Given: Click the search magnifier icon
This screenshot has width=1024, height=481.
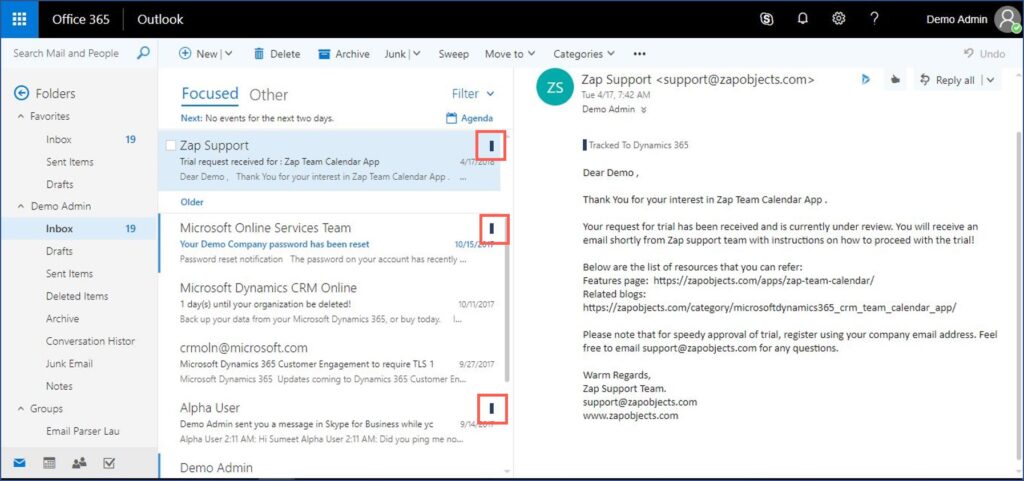Looking at the screenshot, I should click(x=143, y=53).
